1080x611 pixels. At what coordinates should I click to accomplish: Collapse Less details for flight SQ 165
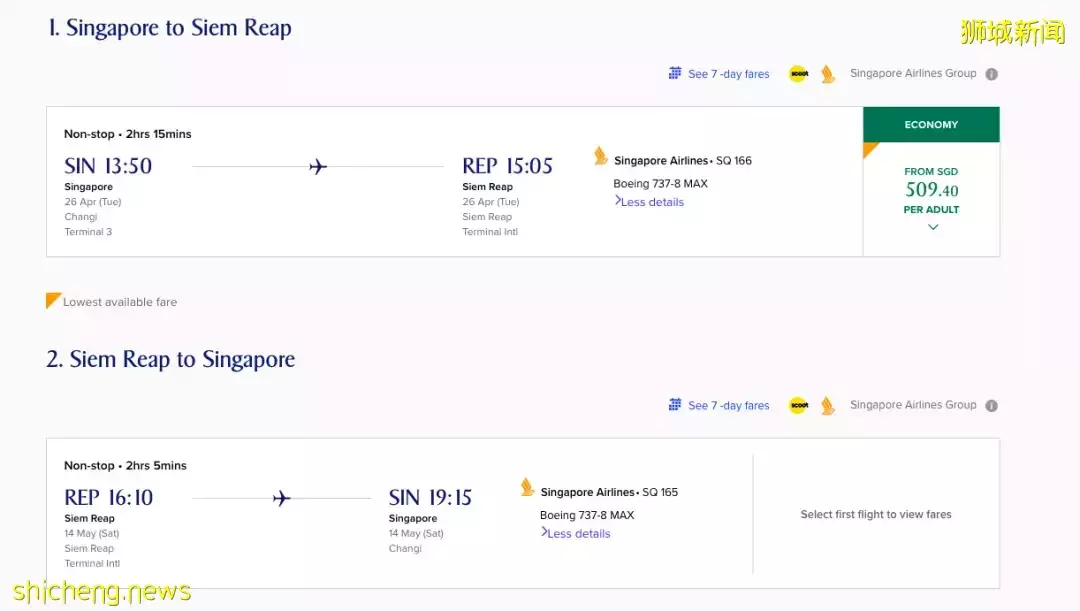tap(577, 533)
